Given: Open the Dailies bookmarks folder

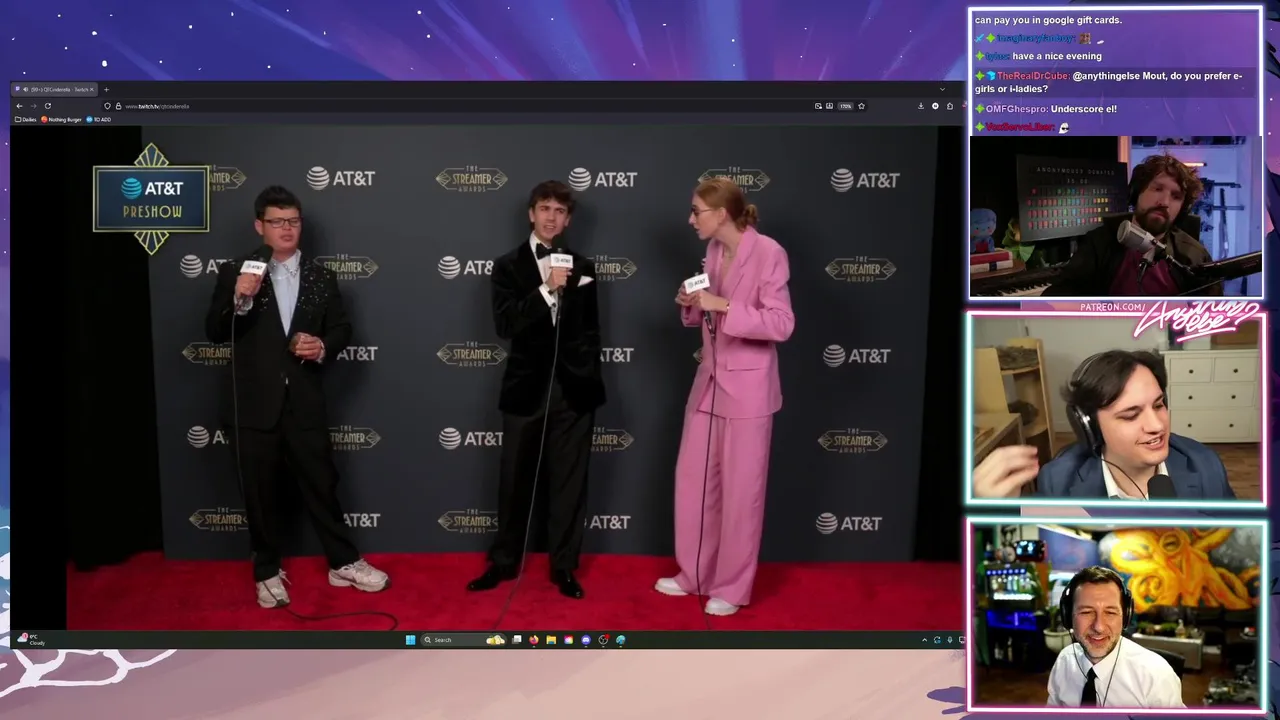Looking at the screenshot, I should pyautogui.click(x=26, y=119).
